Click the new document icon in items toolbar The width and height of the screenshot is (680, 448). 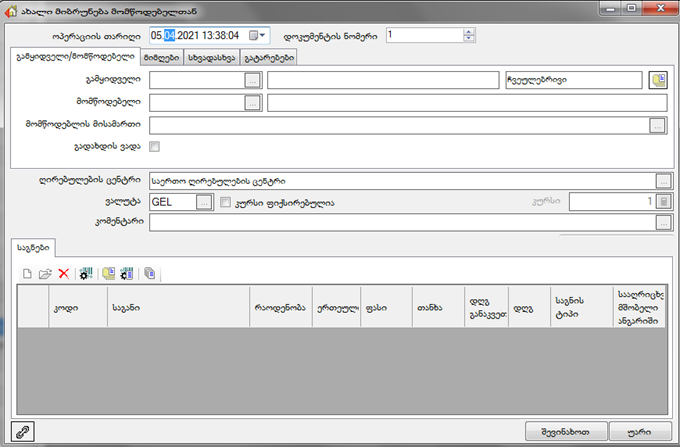(x=28, y=273)
